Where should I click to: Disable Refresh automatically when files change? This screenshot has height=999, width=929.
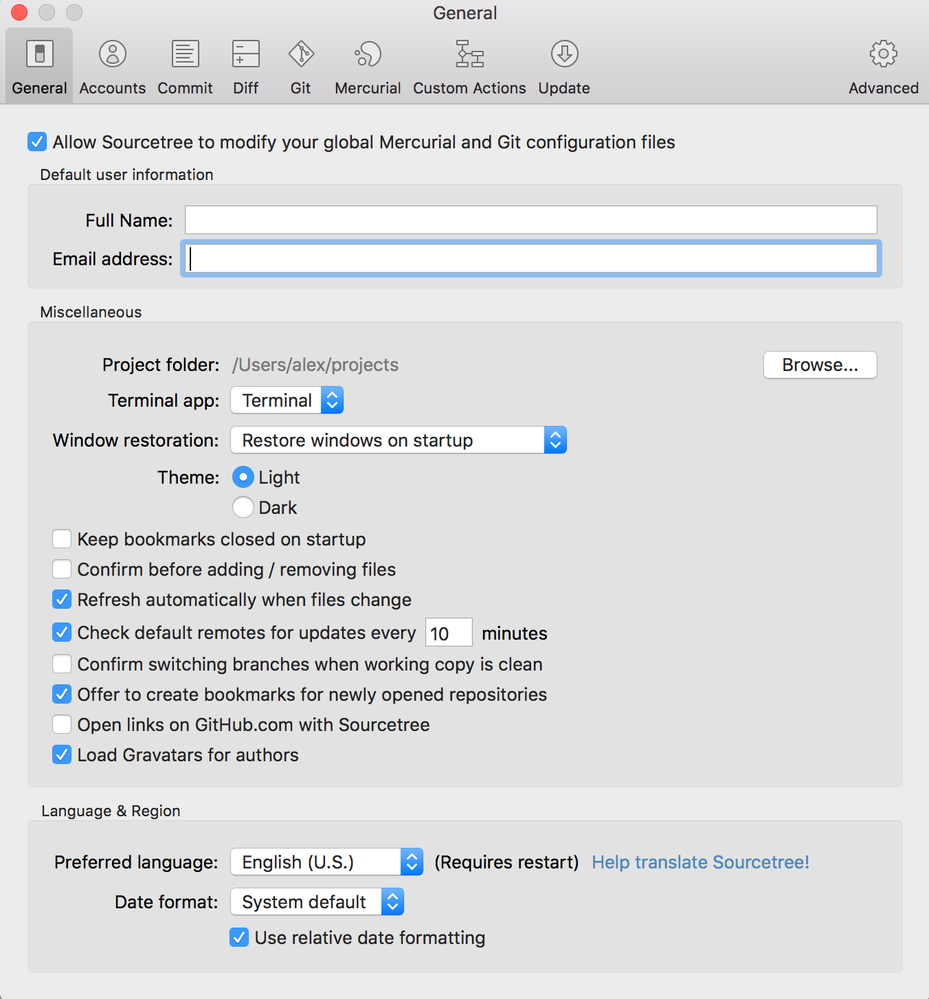coord(62,600)
